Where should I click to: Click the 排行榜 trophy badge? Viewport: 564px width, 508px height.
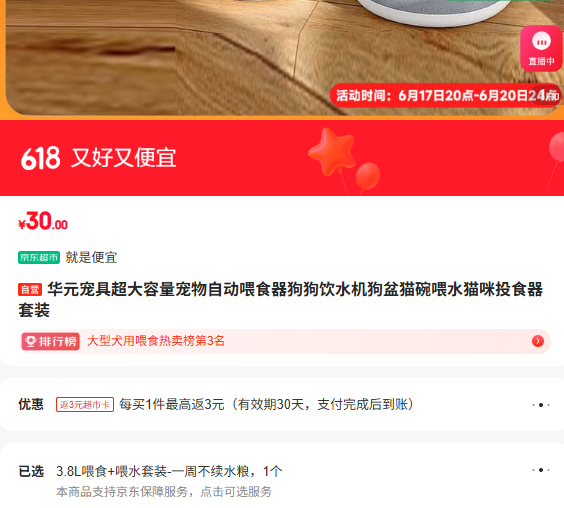[x=51, y=341]
